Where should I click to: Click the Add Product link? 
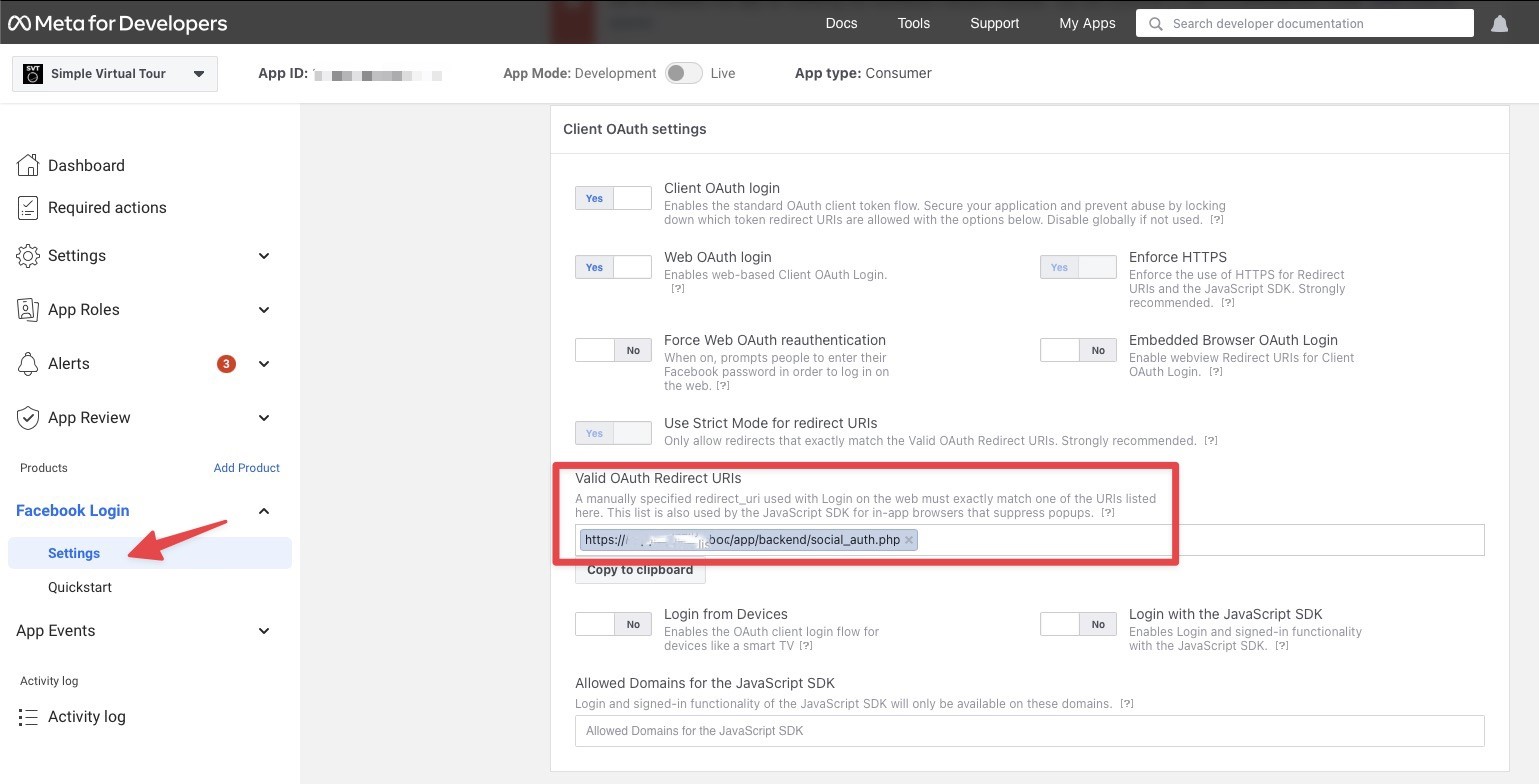[x=246, y=467]
